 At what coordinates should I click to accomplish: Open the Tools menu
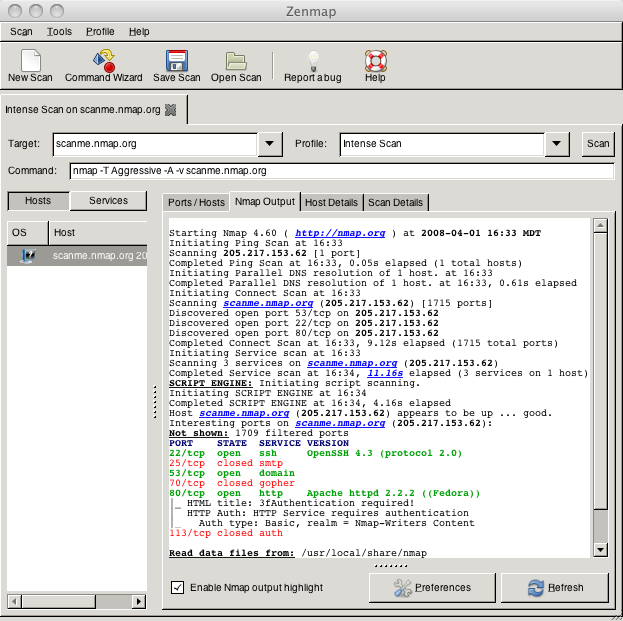(59, 31)
